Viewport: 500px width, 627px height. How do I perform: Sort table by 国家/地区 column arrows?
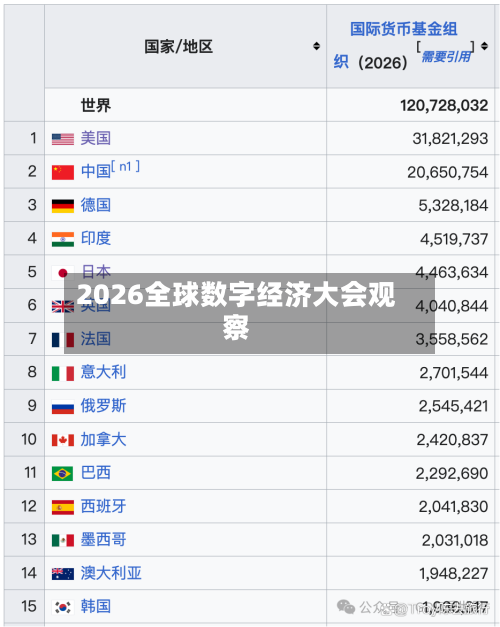[x=316, y=46]
